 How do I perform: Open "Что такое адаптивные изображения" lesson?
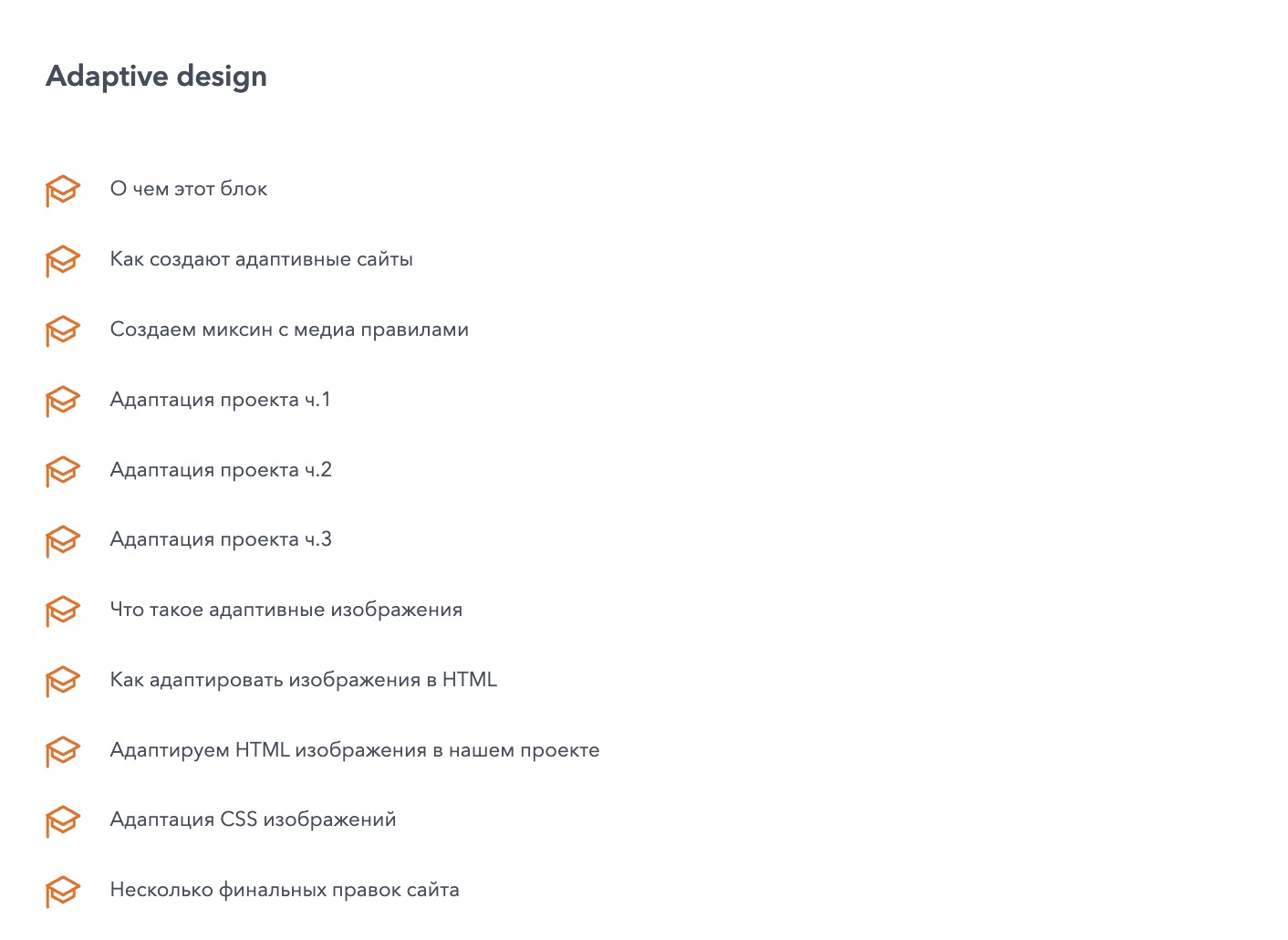(x=286, y=610)
